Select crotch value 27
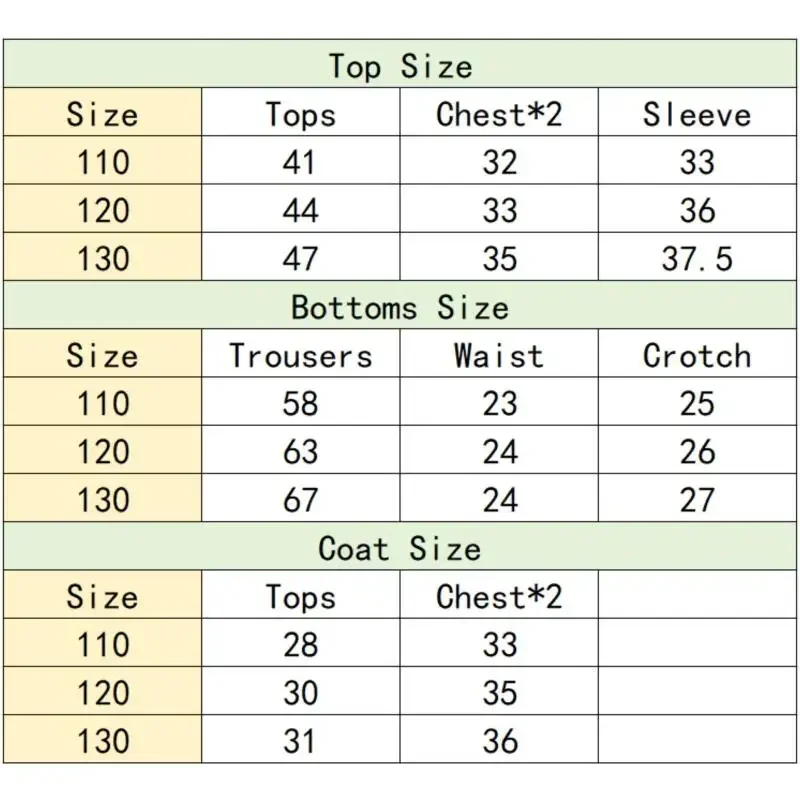This screenshot has height=800, width=800. pos(697,500)
